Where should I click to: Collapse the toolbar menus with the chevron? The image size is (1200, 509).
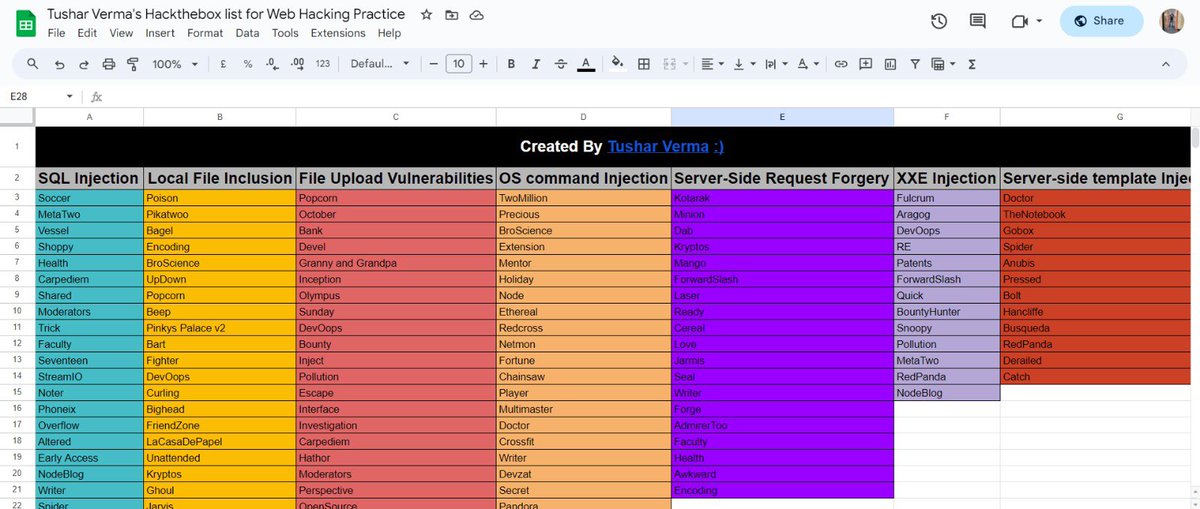click(1165, 64)
